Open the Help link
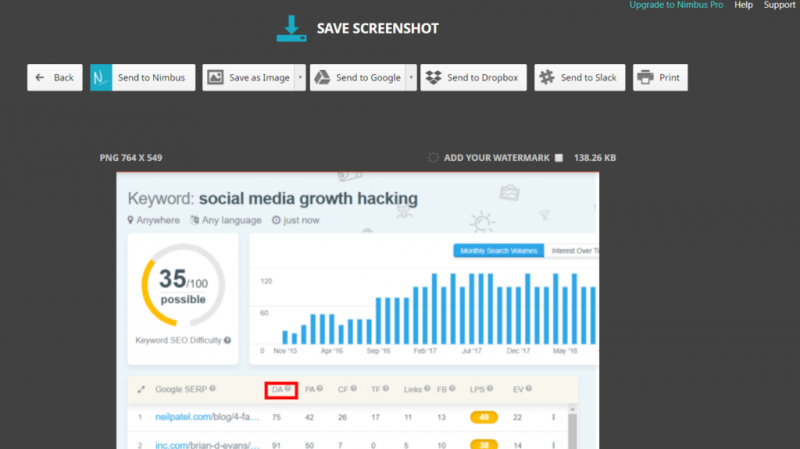 coord(743,5)
